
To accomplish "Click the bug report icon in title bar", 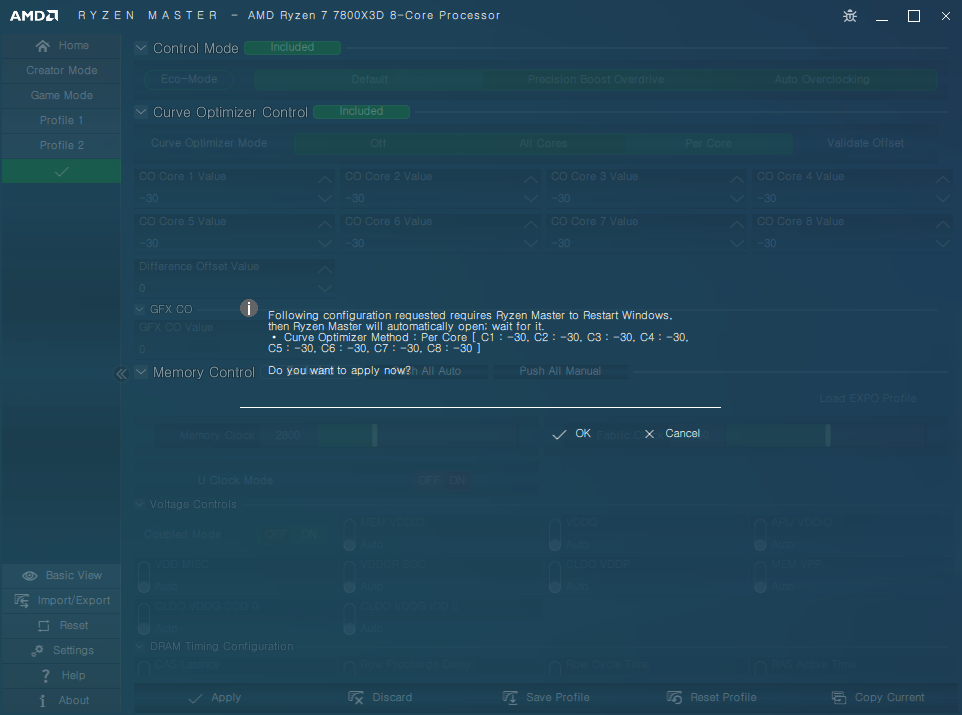I will coord(850,16).
